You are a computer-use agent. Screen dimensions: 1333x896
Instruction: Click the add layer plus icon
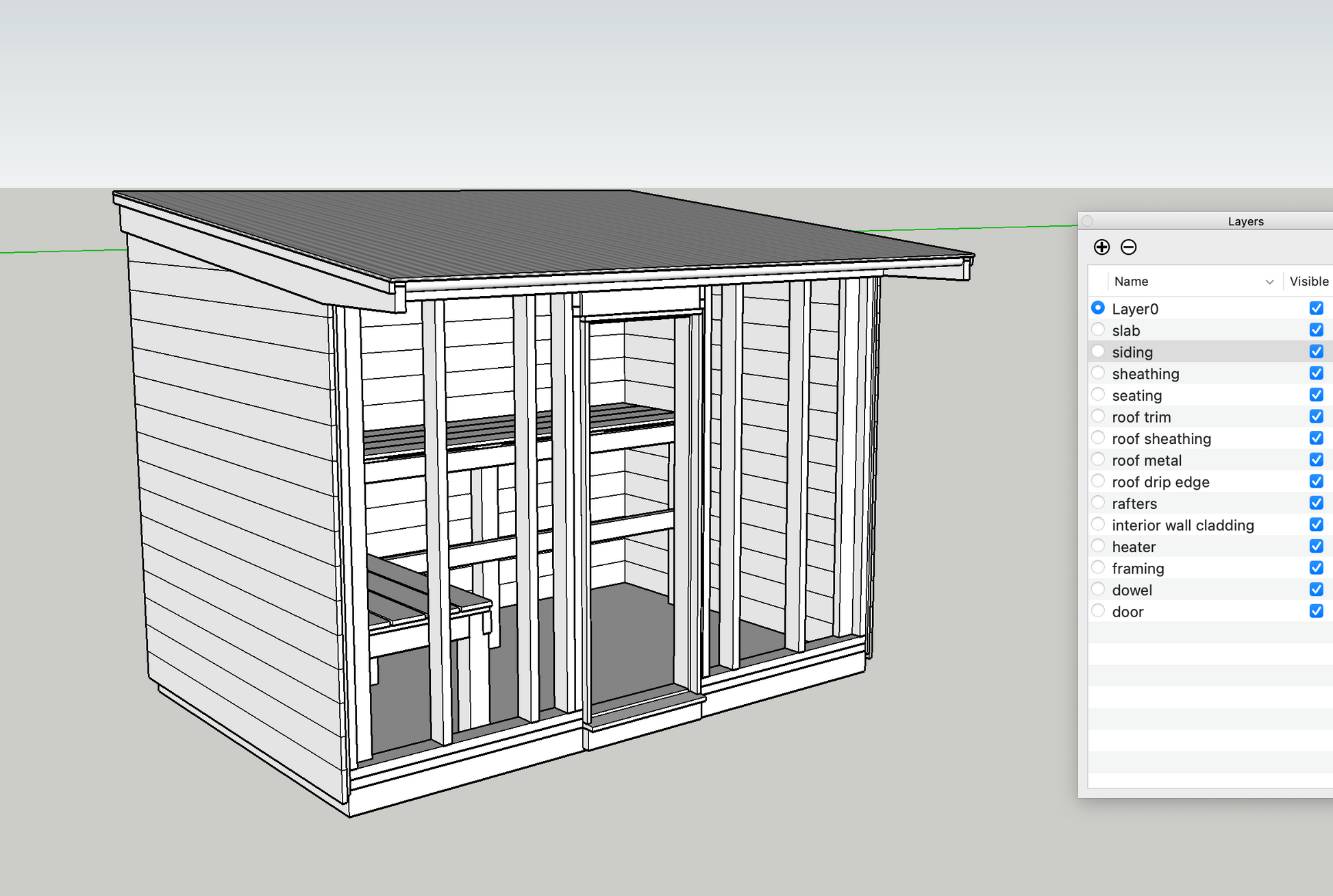1101,247
